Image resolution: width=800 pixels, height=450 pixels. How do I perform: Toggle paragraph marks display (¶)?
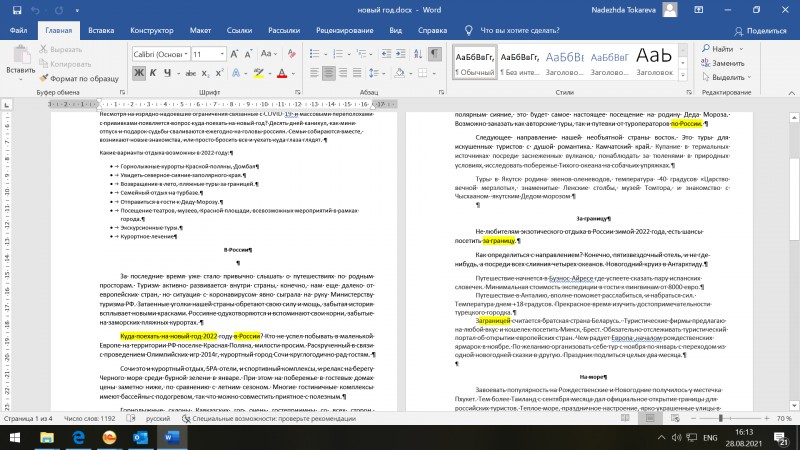click(x=434, y=54)
